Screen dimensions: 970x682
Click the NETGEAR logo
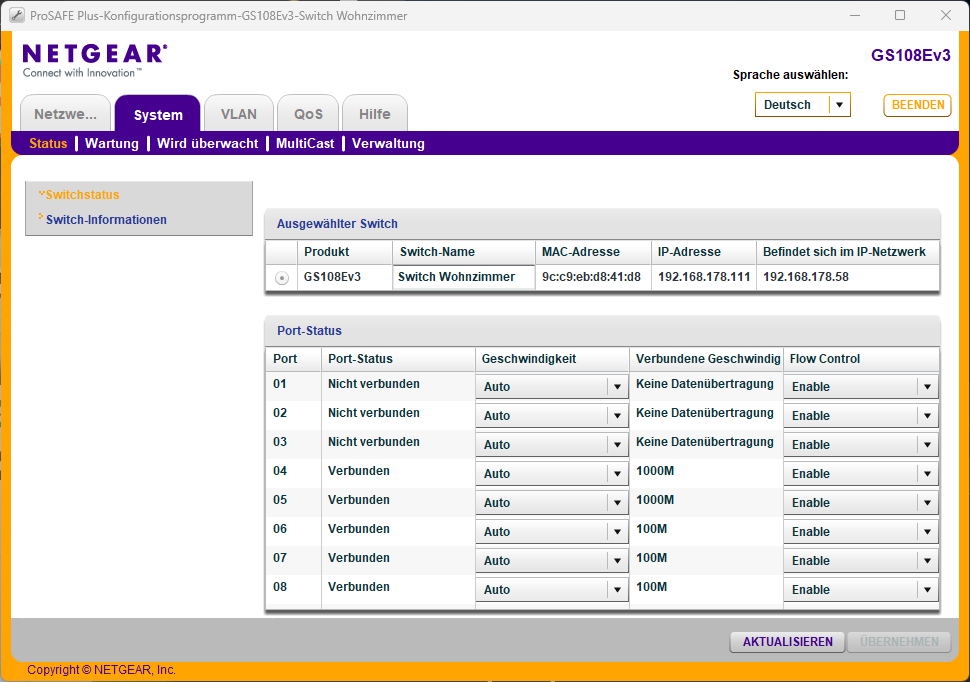pyautogui.click(x=95, y=60)
